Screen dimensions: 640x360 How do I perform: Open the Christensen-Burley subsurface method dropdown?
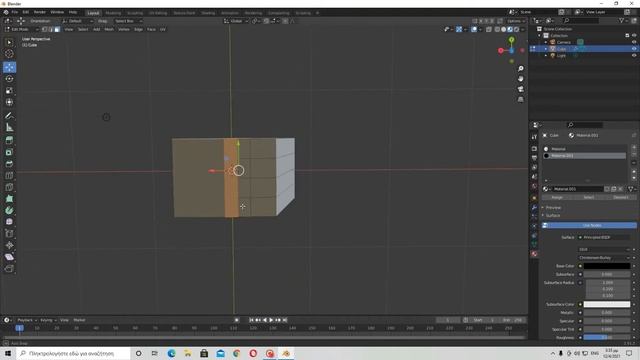[604, 258]
